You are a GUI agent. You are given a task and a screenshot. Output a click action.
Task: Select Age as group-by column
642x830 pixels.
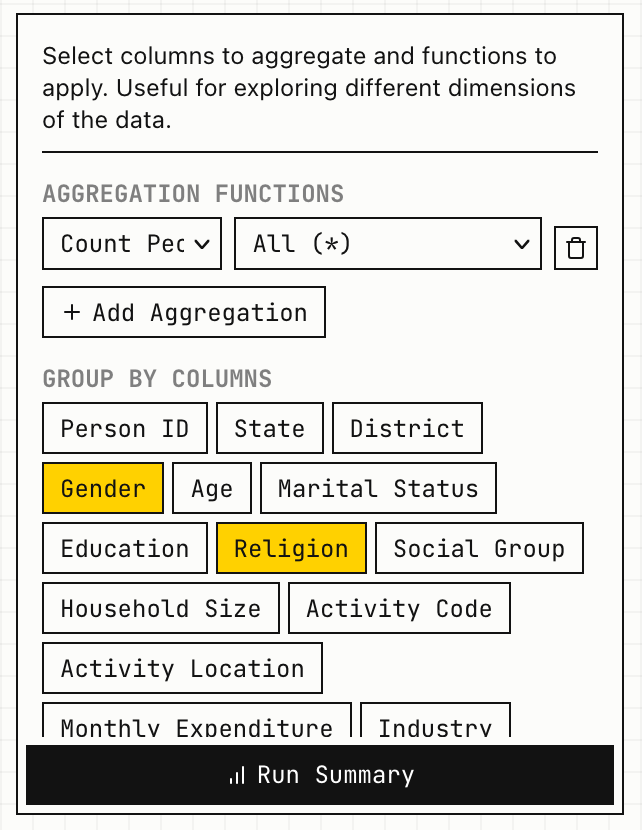[x=212, y=489]
